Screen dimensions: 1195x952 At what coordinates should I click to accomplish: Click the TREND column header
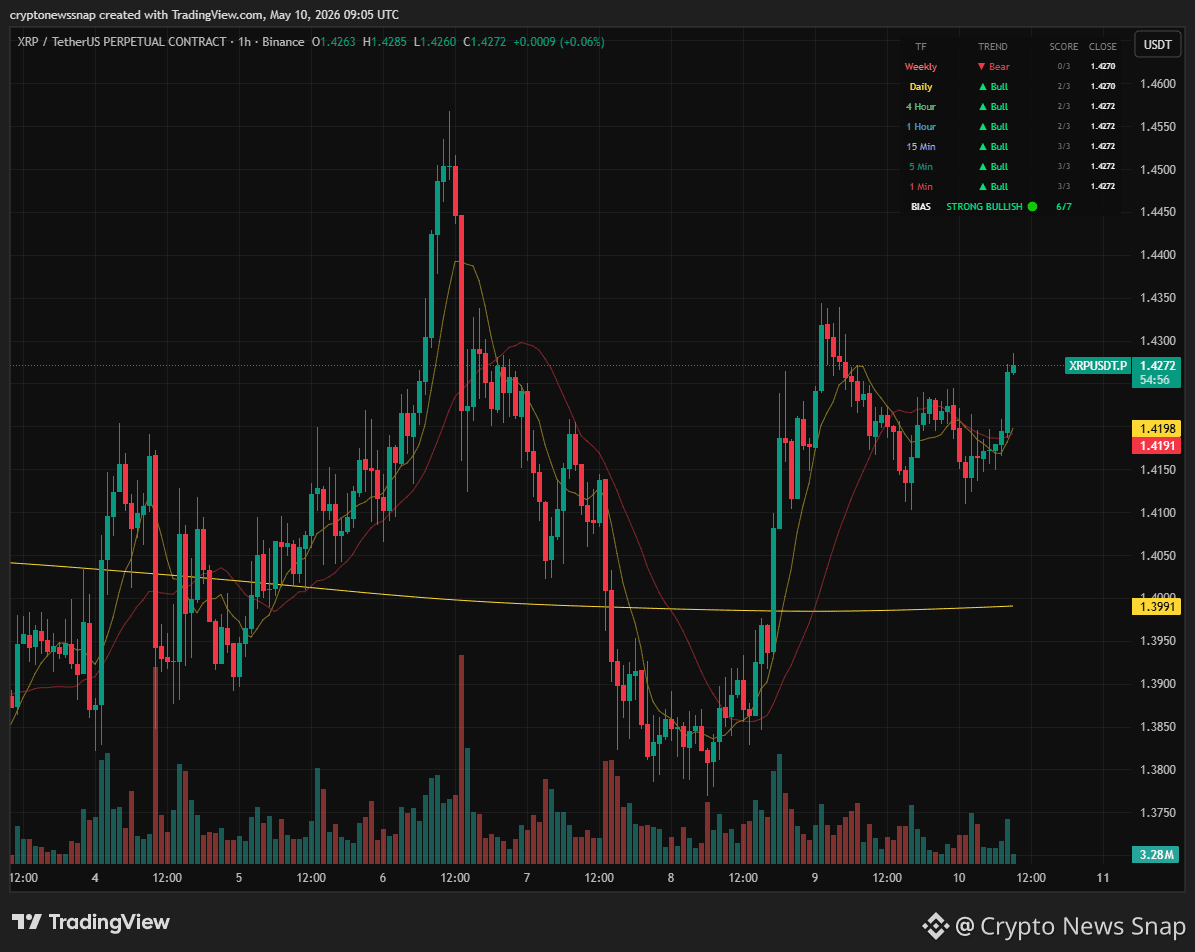(x=993, y=46)
